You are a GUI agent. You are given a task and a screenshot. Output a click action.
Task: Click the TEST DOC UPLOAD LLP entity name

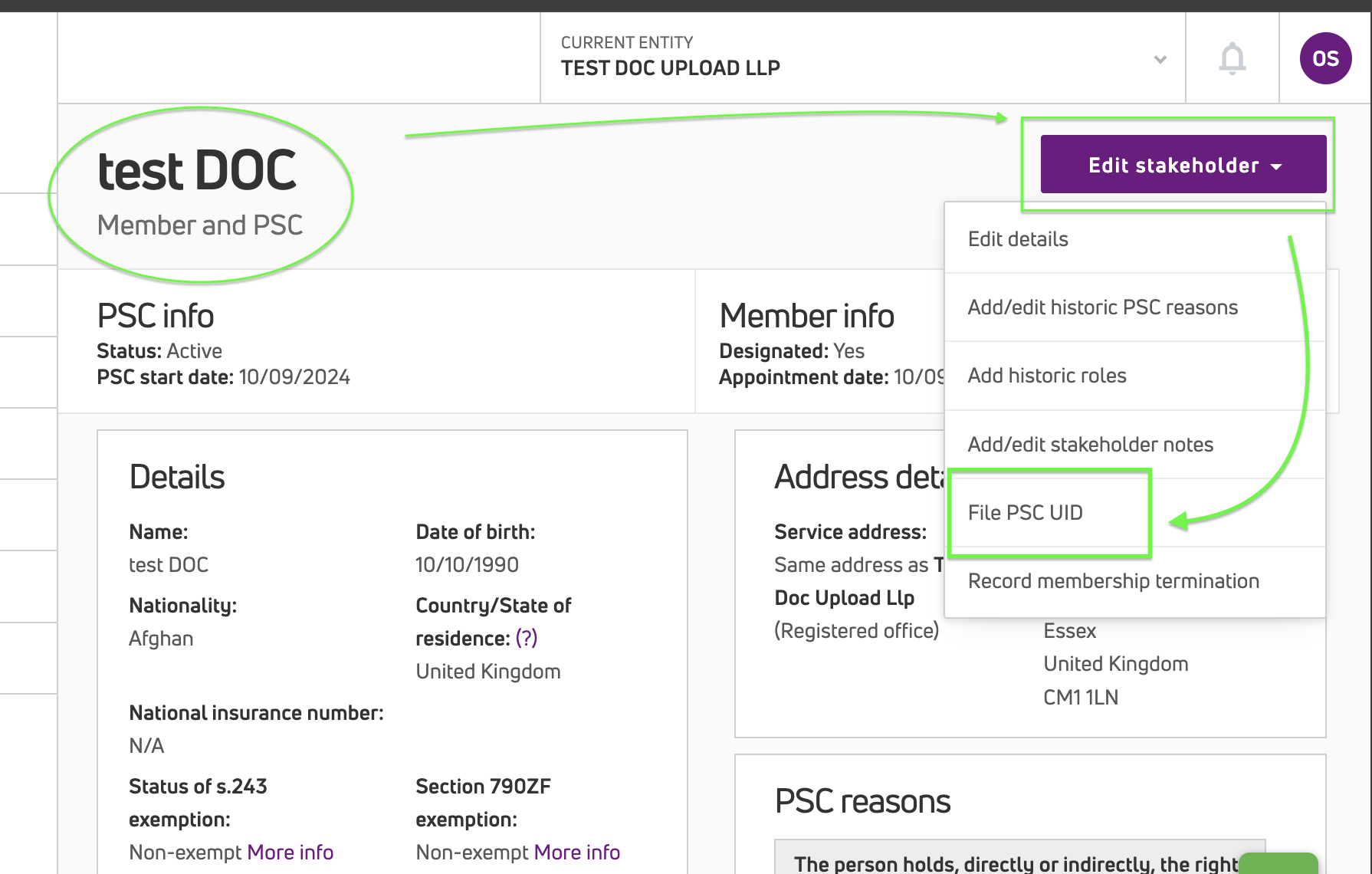[670, 68]
